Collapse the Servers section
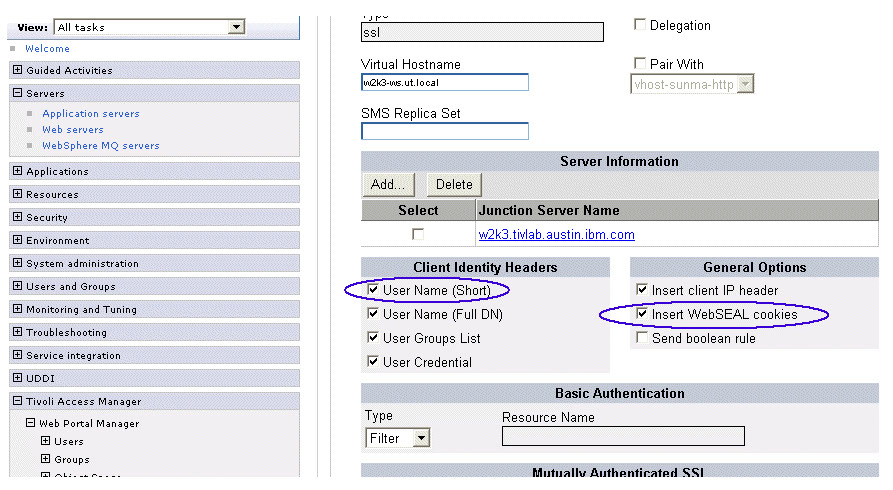Viewport: 893px width, 490px height. (x=18, y=93)
